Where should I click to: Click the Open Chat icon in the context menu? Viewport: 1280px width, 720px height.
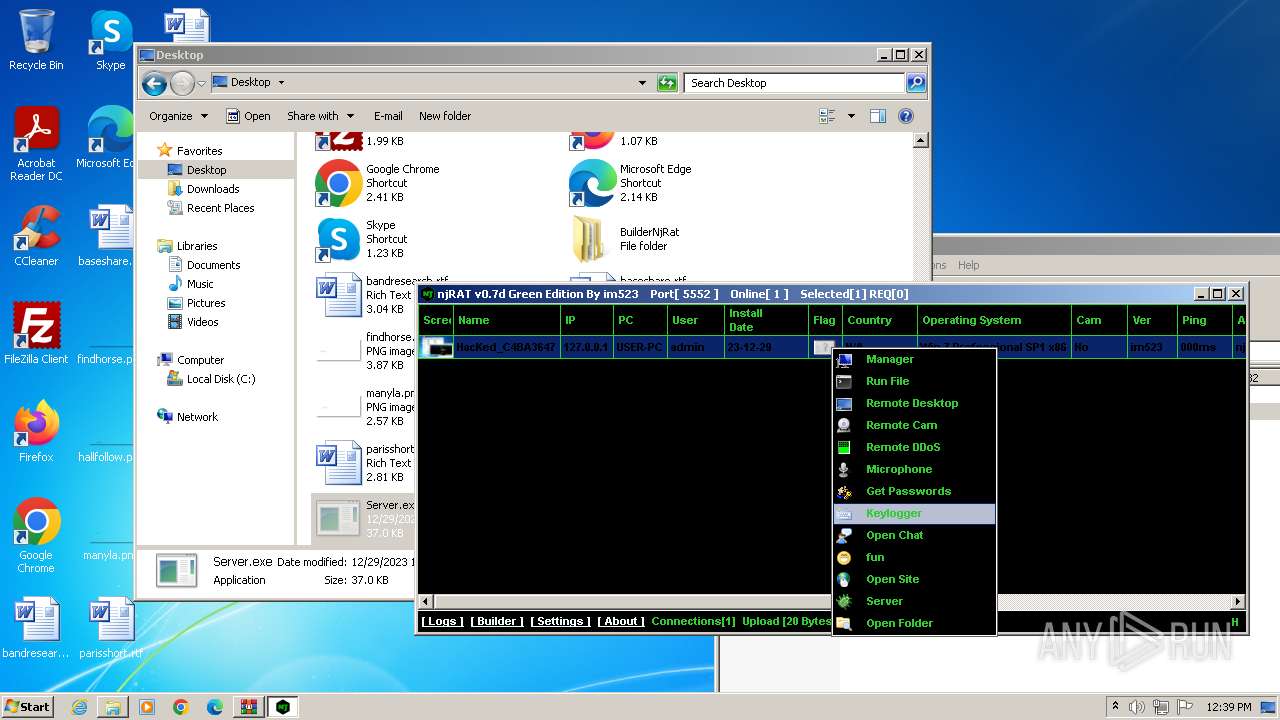844,535
